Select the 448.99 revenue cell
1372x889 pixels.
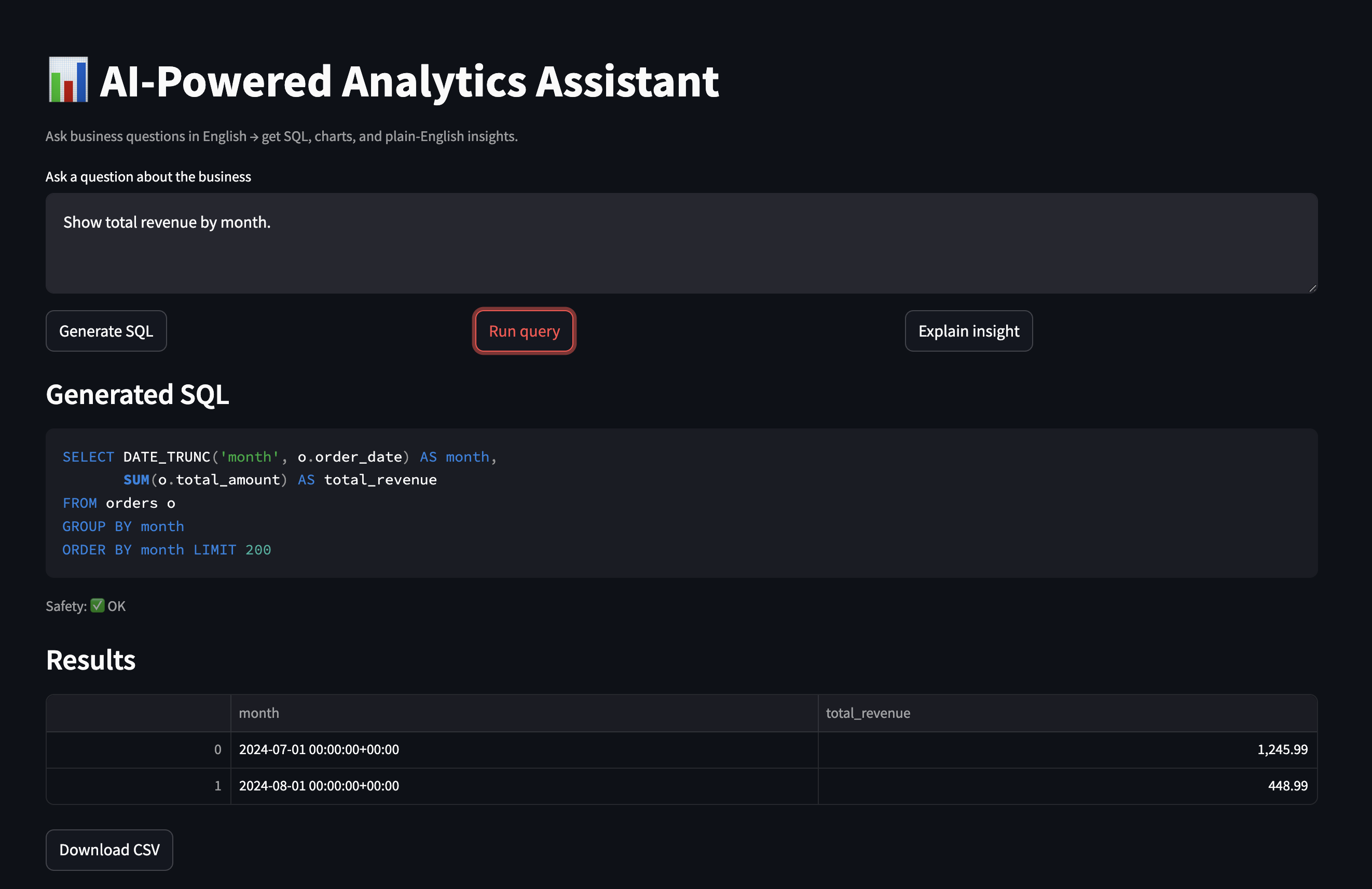point(1067,785)
